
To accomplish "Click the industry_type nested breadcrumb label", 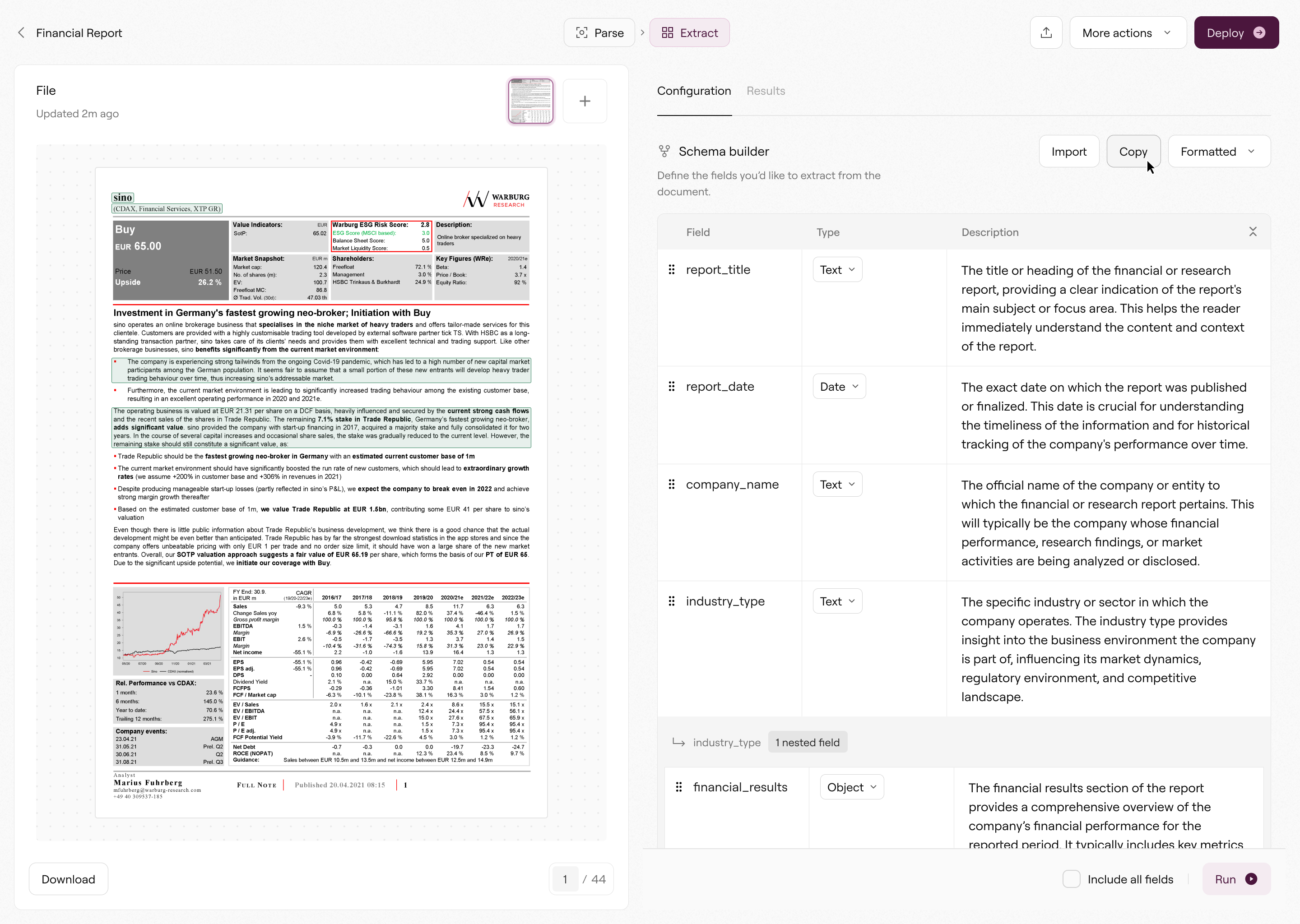I will point(727,743).
